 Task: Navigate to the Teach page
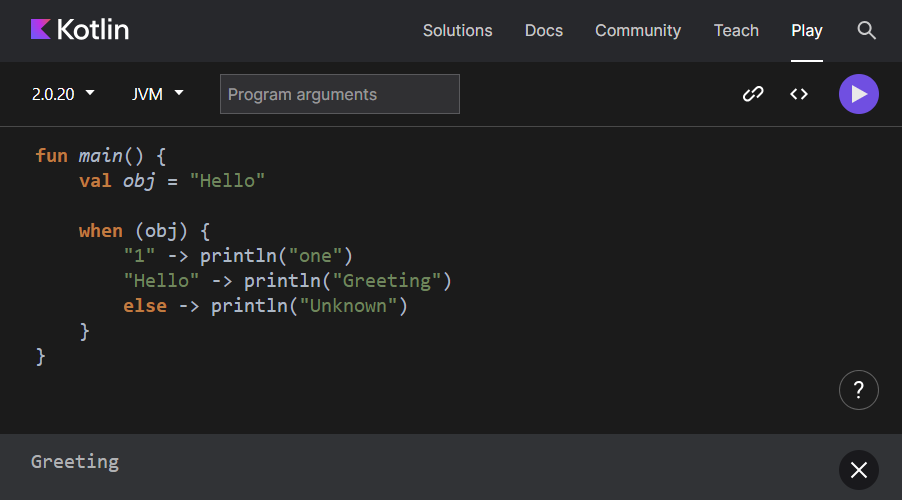click(736, 30)
